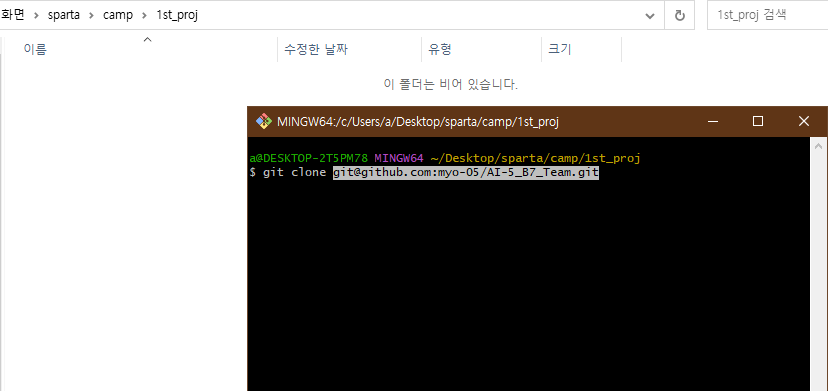
Task: Click the MINGW64 title bar text
Action: pyautogui.click(x=418, y=122)
